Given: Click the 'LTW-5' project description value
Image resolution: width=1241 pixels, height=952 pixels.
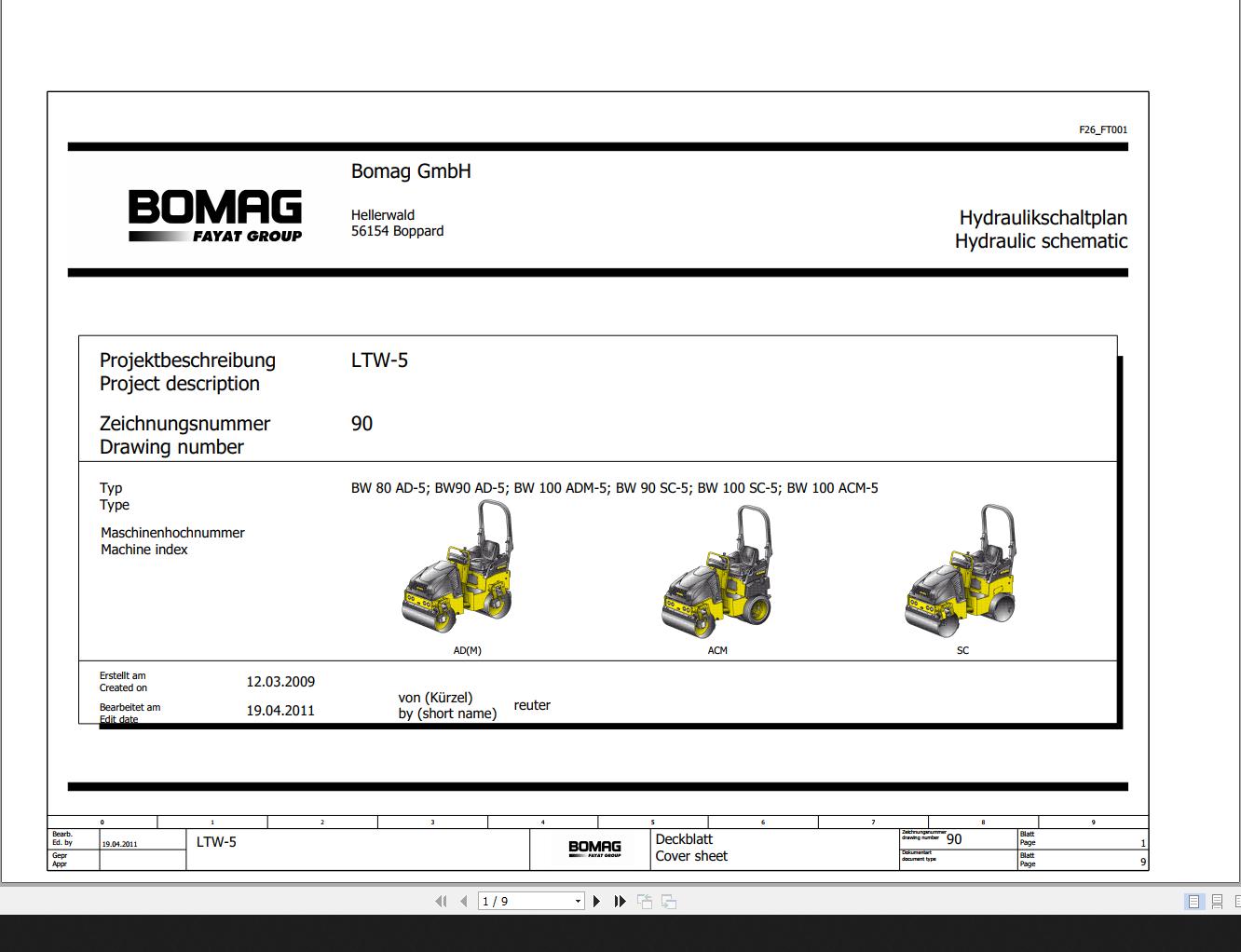Looking at the screenshot, I should 379,360.
